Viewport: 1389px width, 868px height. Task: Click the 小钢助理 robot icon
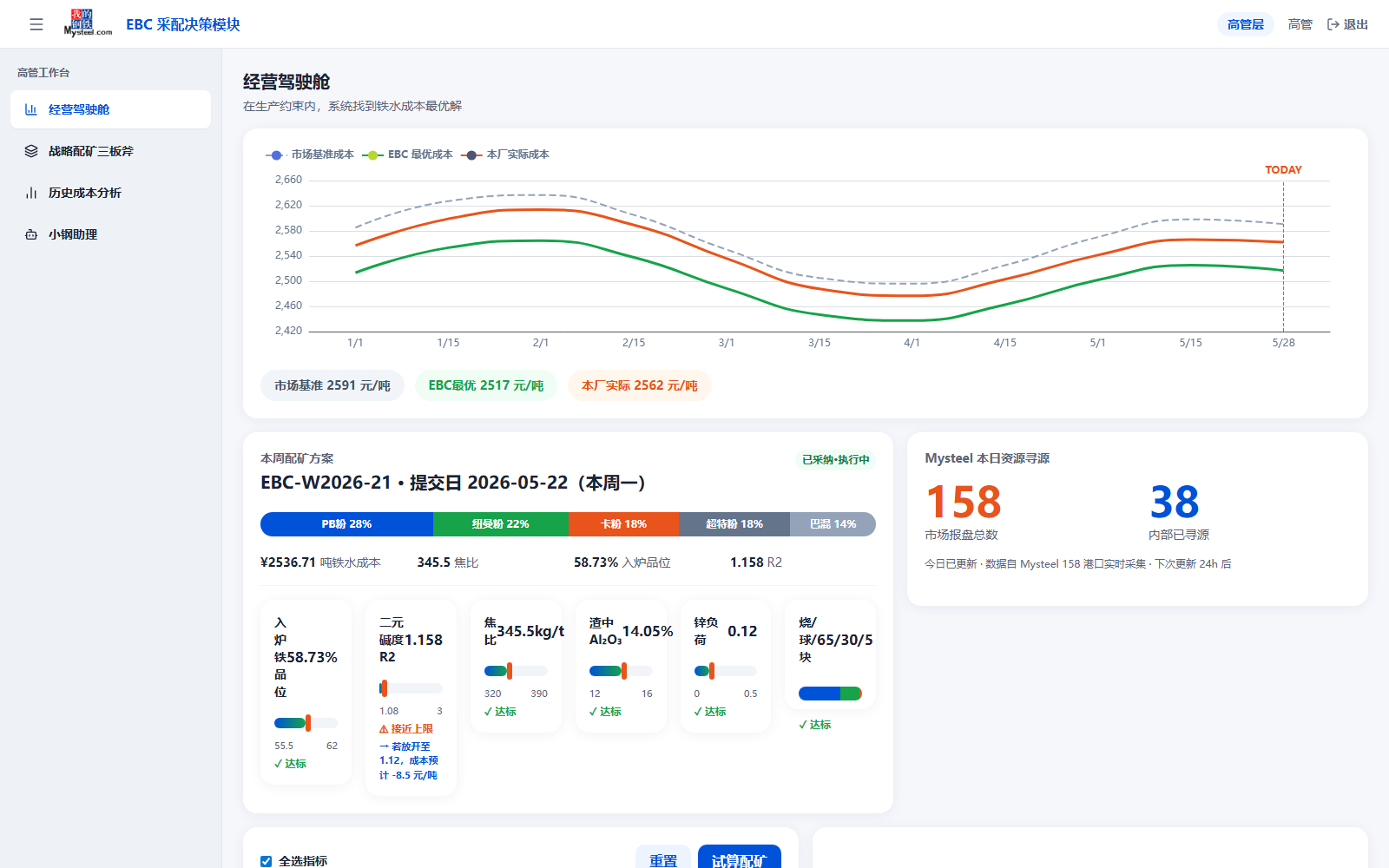[31, 234]
